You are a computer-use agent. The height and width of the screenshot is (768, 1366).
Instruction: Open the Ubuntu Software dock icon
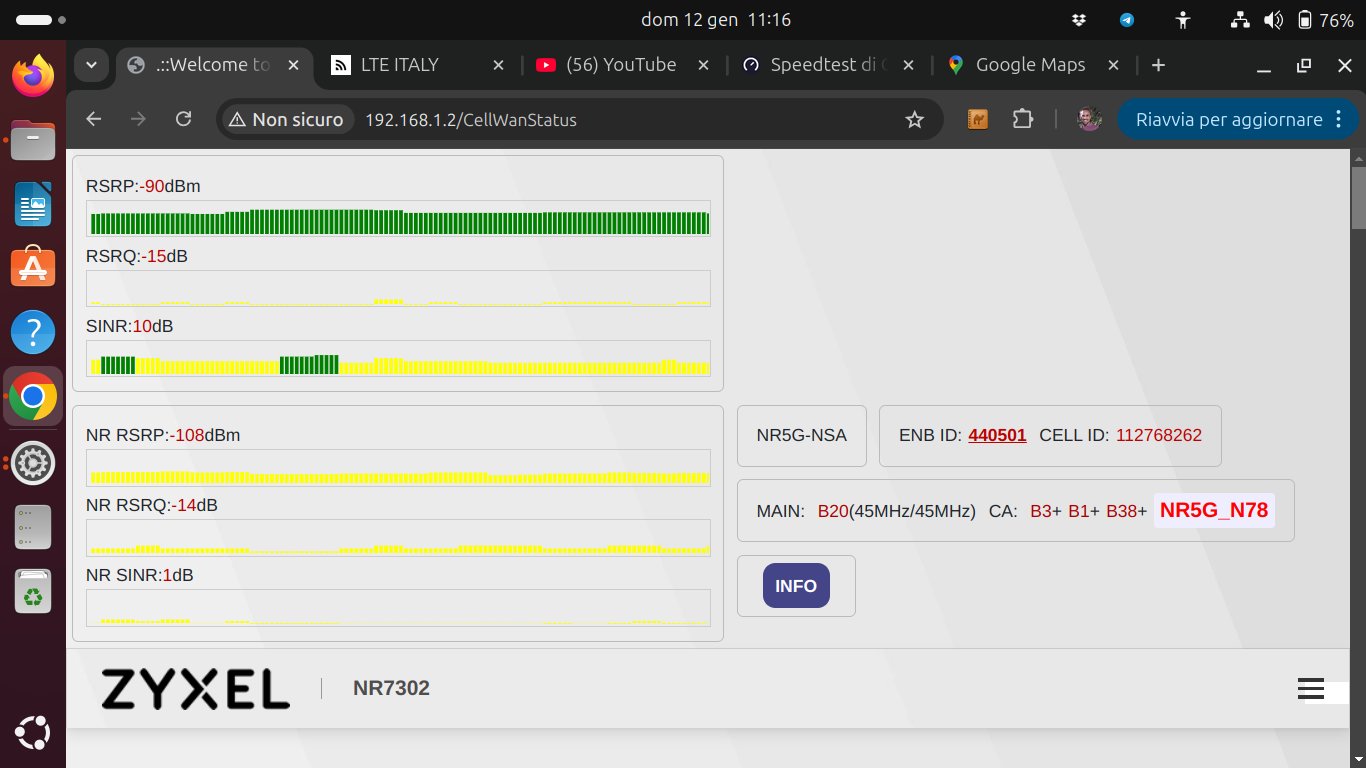pos(33,267)
